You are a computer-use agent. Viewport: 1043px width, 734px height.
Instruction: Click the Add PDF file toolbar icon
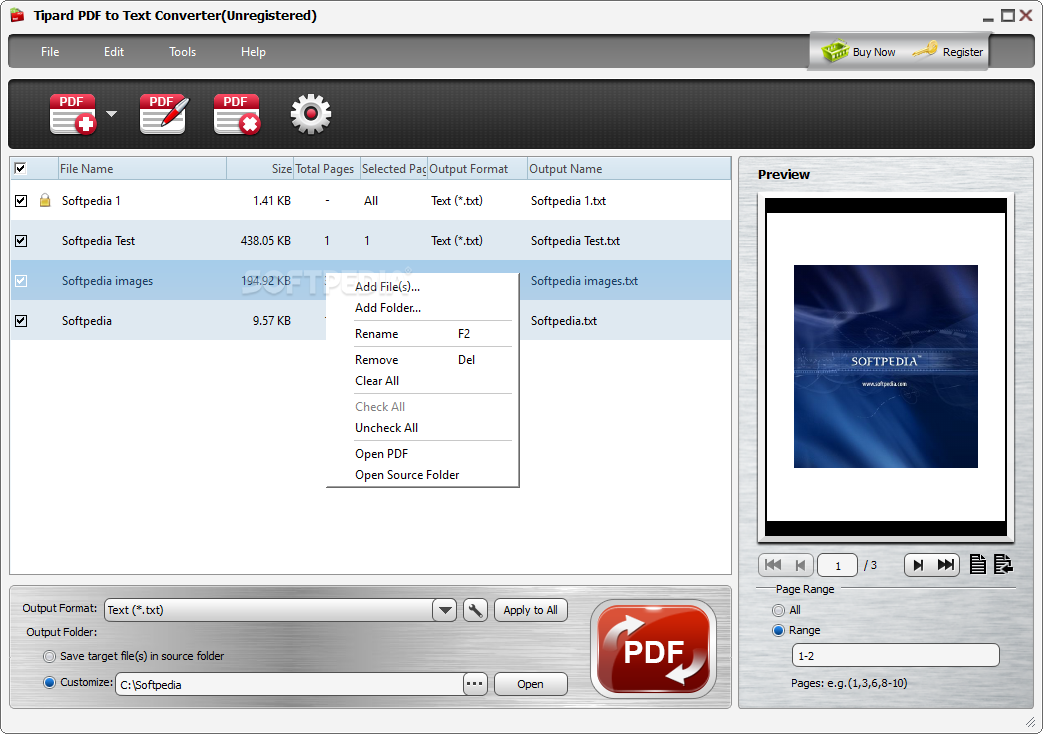[x=73, y=114]
